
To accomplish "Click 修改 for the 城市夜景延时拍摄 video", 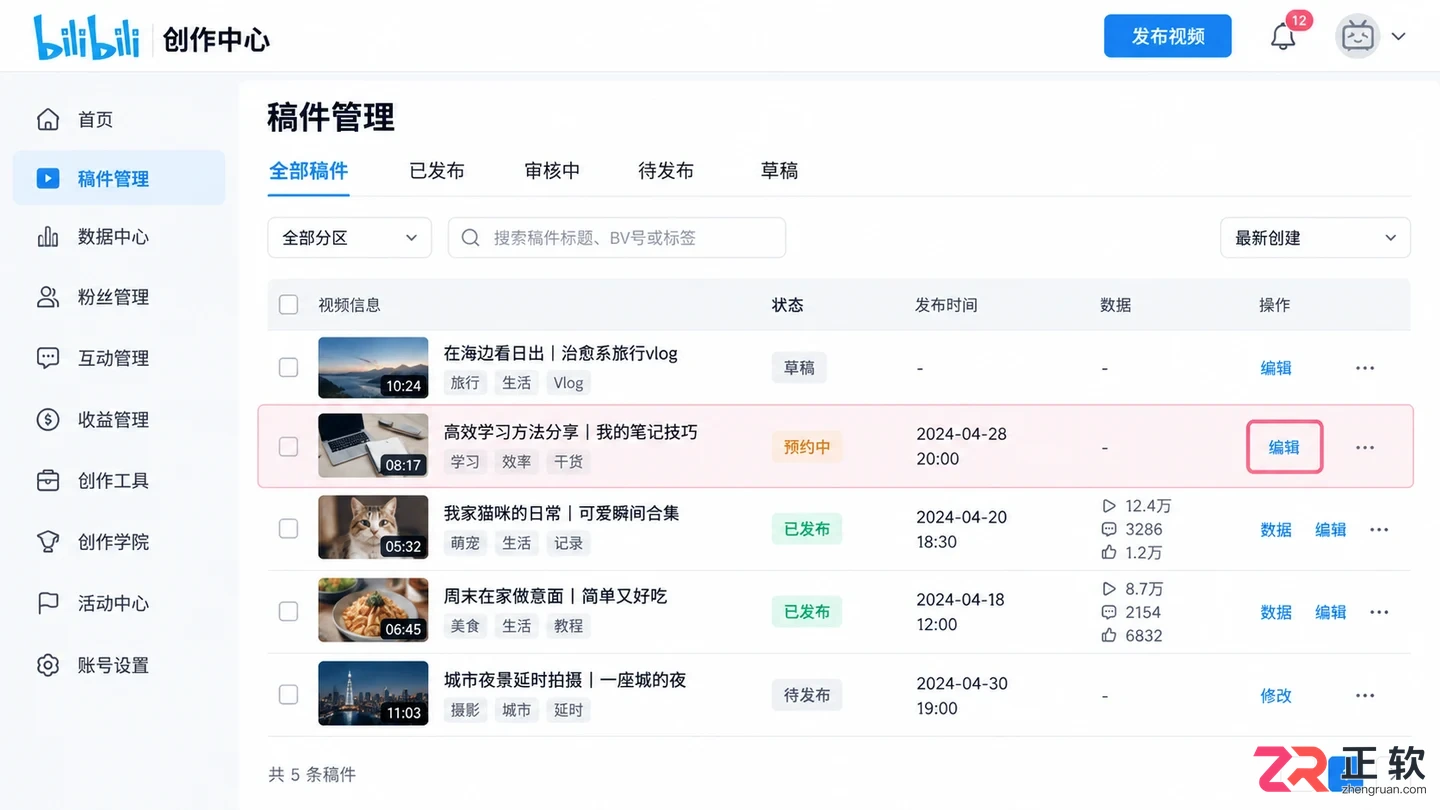I will (1276, 696).
